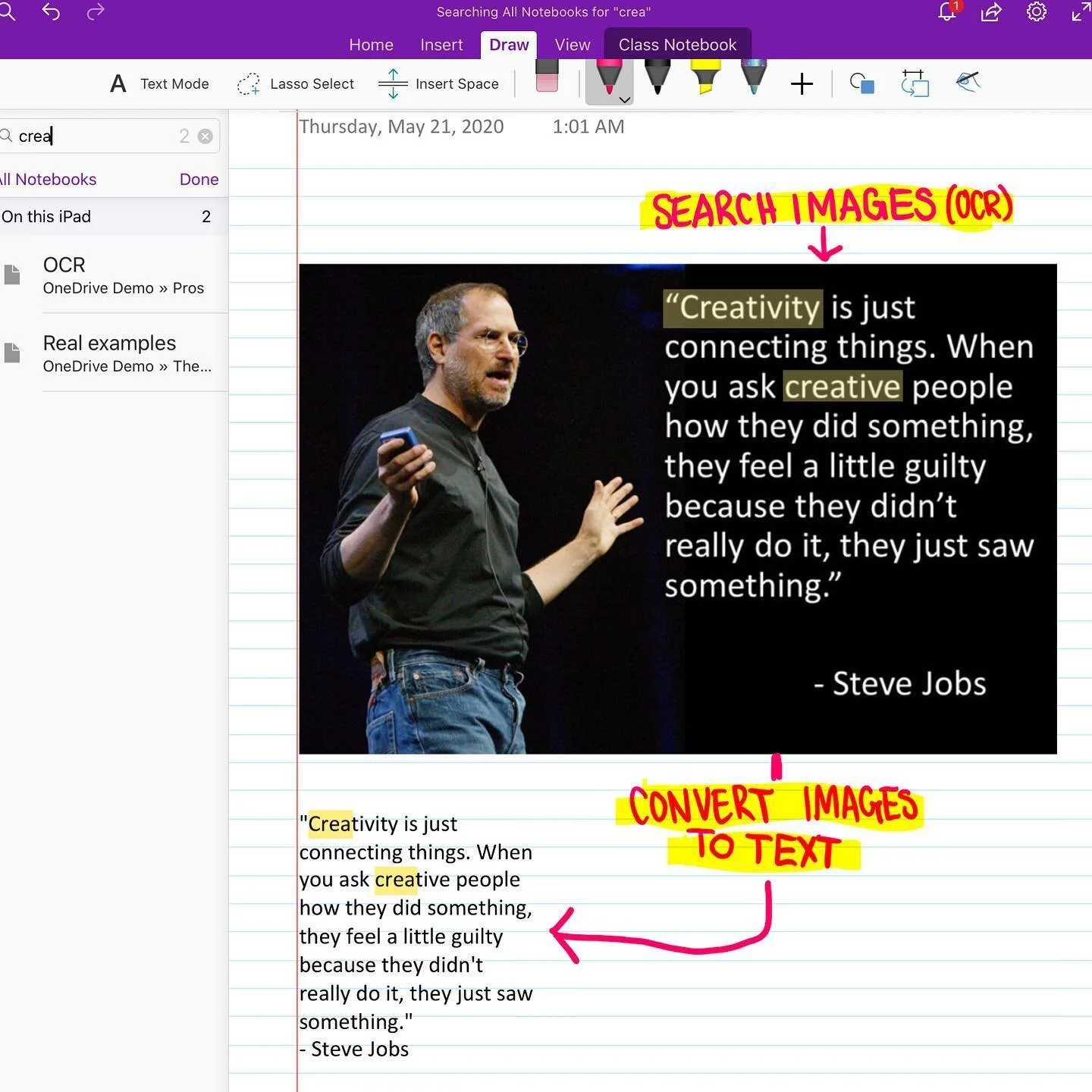1092x1092 pixels.
Task: Click the page date Thursday, May 21, 2020
Action: pos(401,127)
